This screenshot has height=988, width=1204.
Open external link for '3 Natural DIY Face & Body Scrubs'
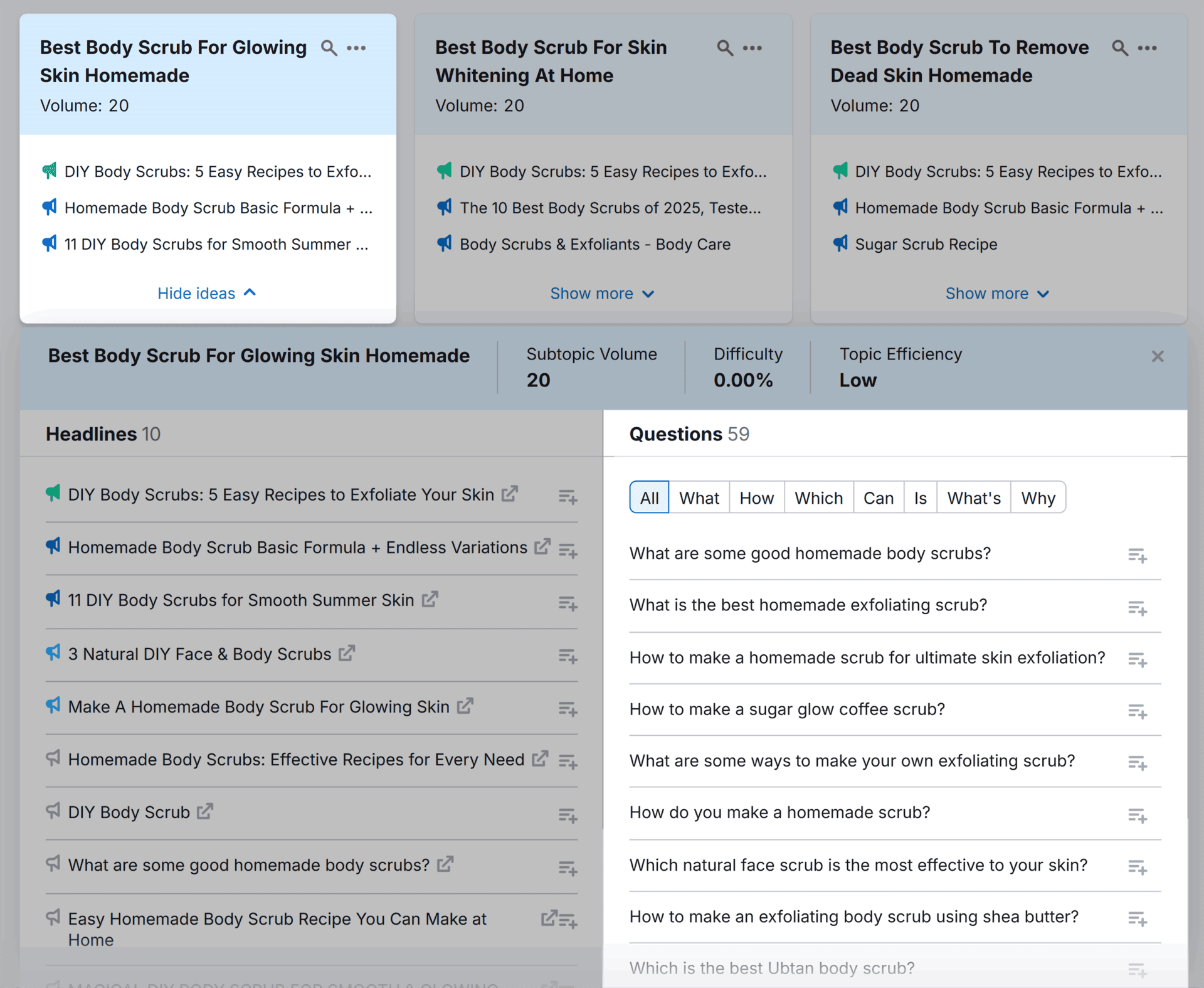coord(347,653)
